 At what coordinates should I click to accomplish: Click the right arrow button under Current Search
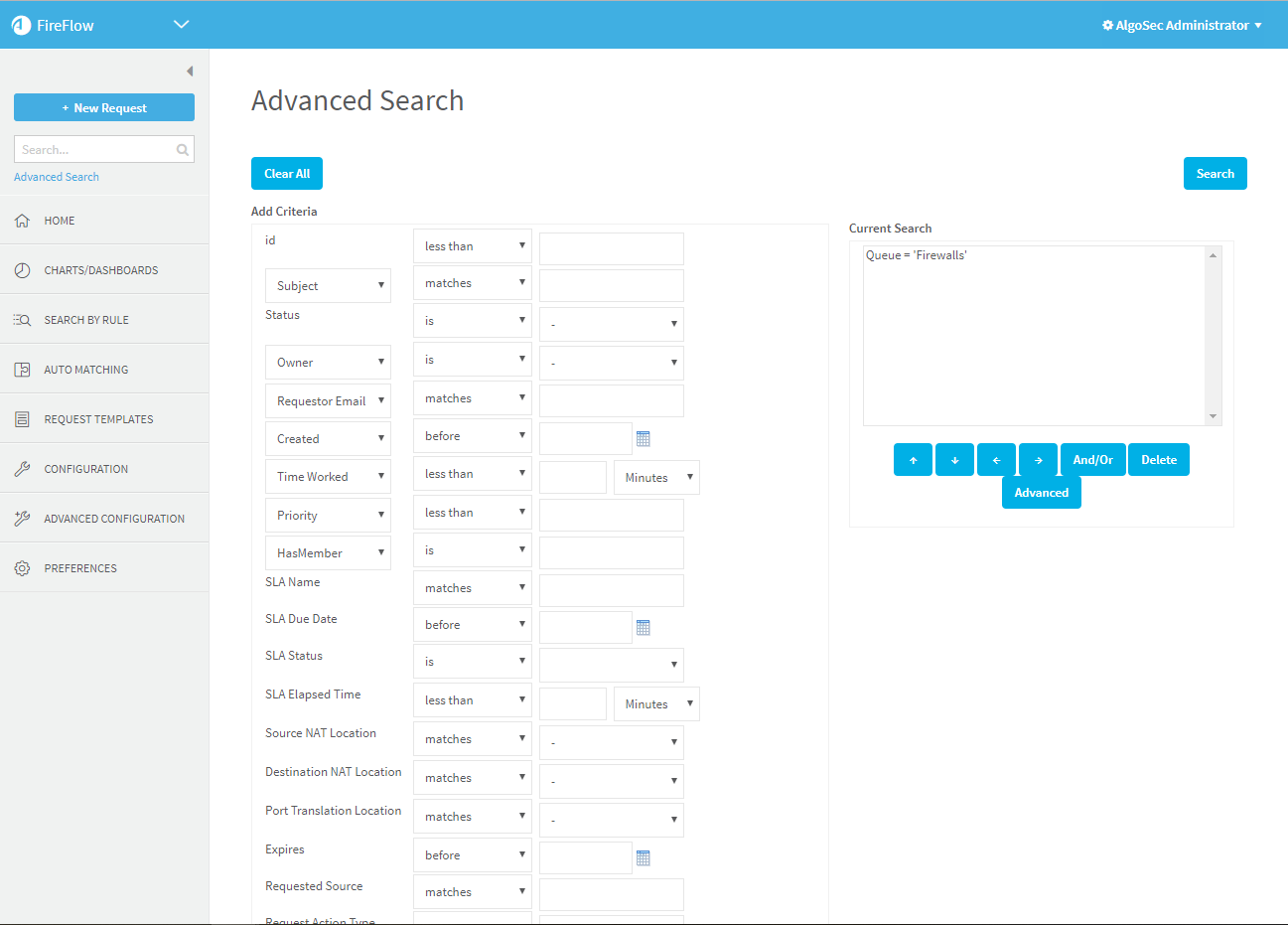pos(1038,460)
